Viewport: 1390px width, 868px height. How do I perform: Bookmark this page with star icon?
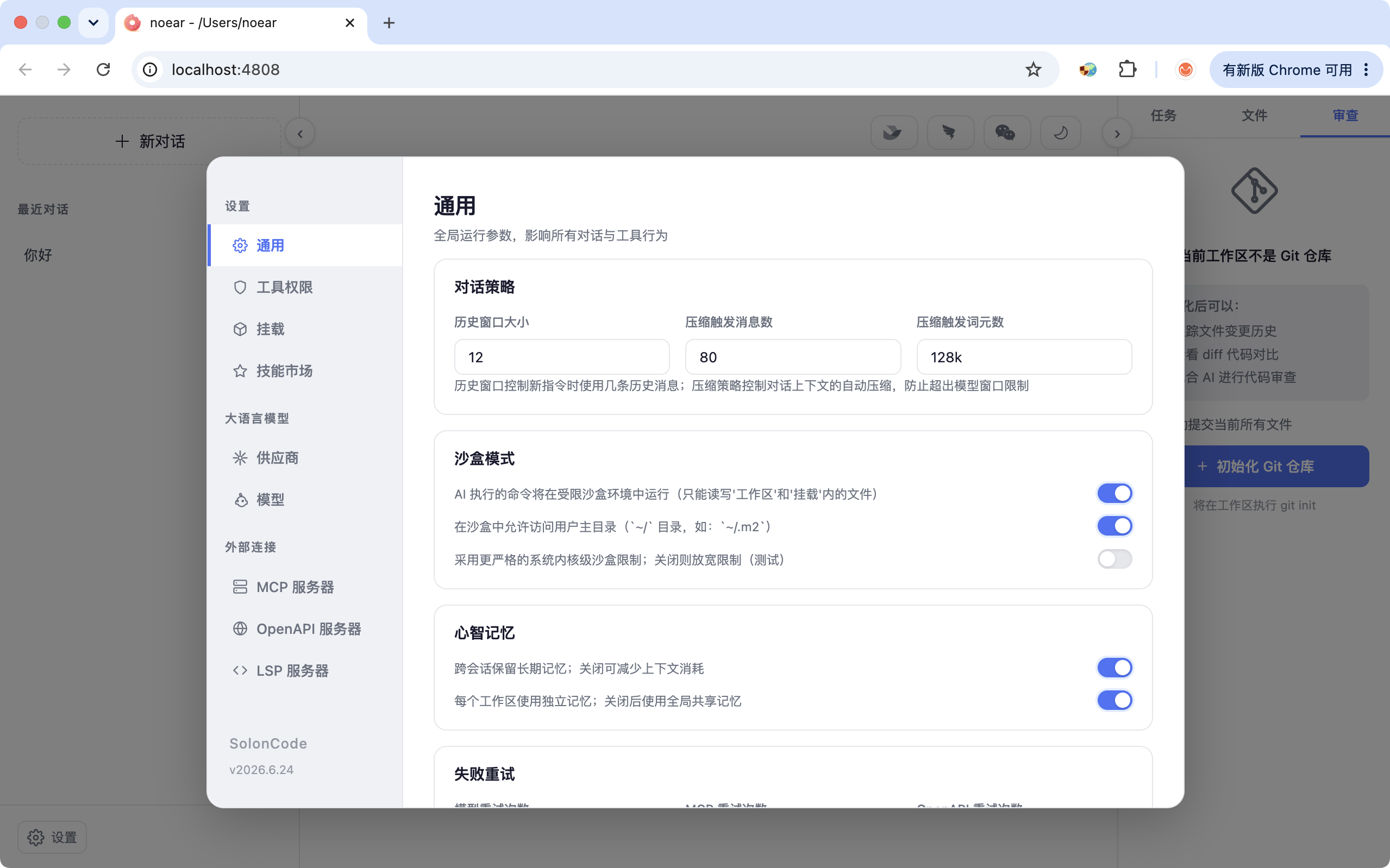point(1033,70)
